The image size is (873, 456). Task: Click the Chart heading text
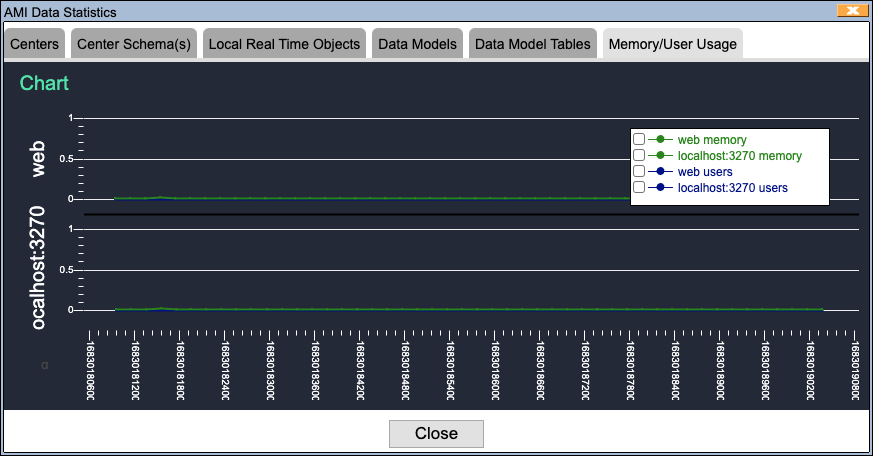(44, 84)
